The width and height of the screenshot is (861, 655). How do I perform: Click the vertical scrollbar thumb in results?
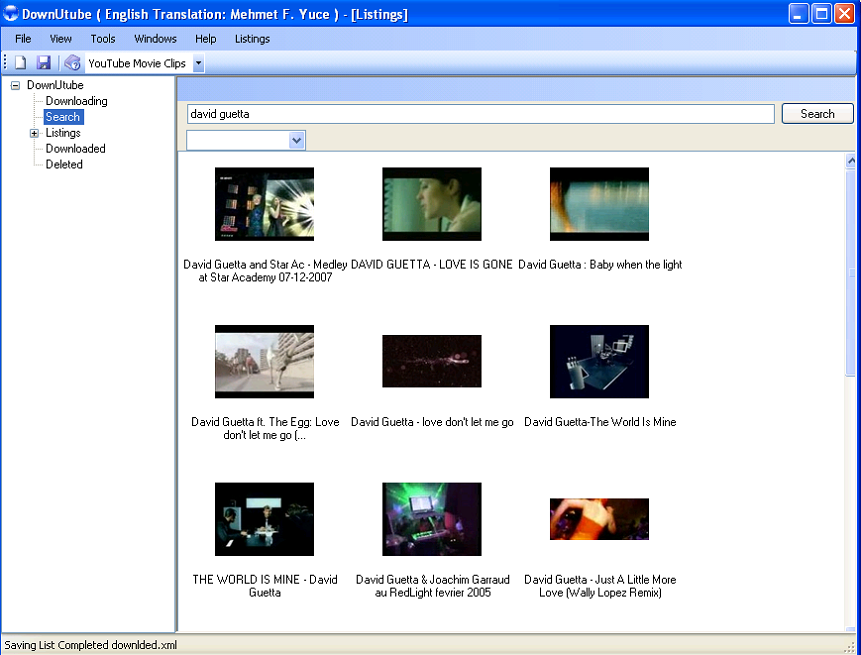[x=851, y=273]
